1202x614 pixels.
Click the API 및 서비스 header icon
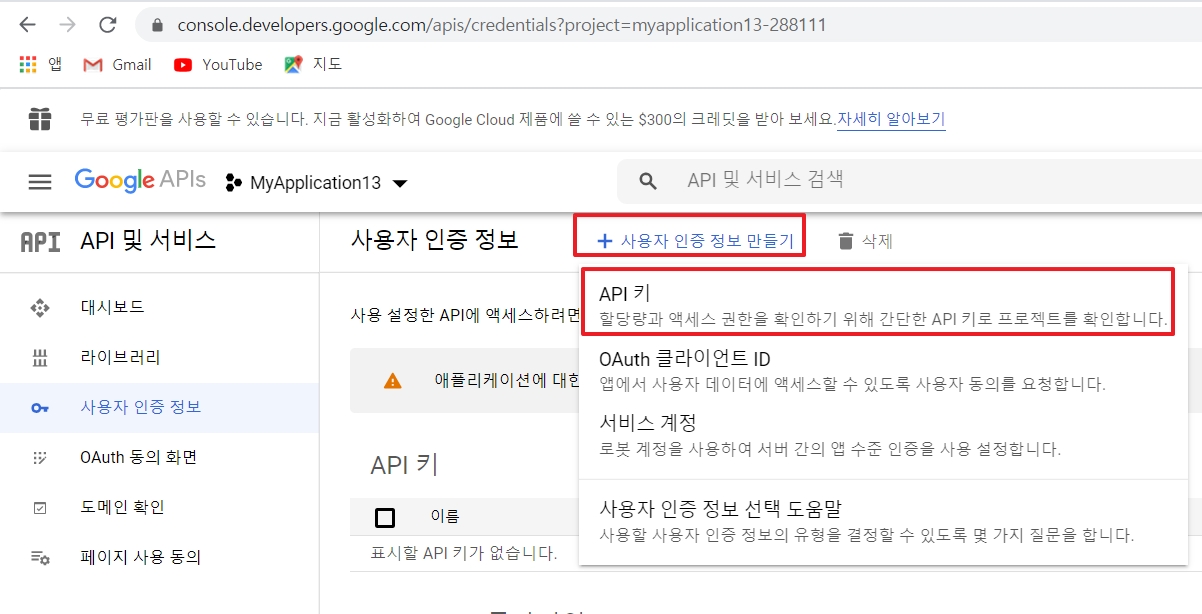[41, 241]
